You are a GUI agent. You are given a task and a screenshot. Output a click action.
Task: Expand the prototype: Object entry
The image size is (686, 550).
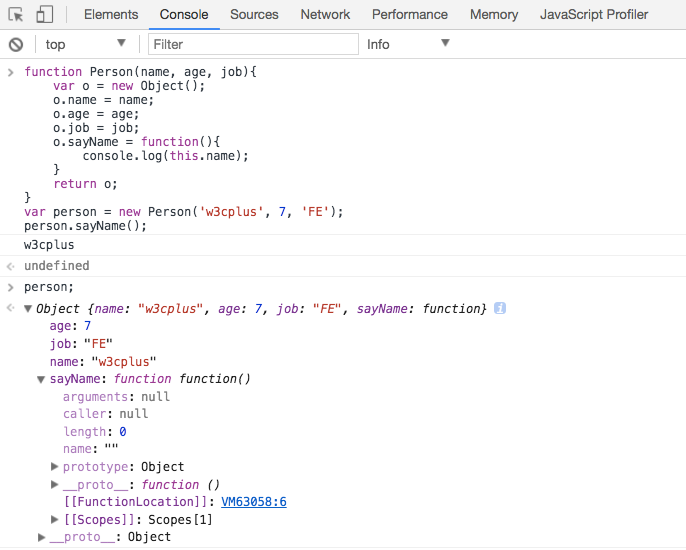click(x=55, y=466)
